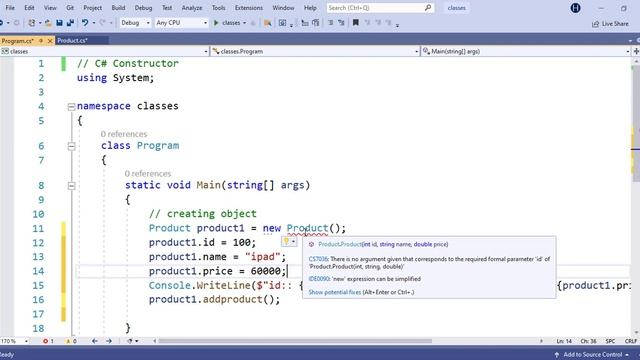
Task: Undo the last edit
Action: tap(84, 23)
